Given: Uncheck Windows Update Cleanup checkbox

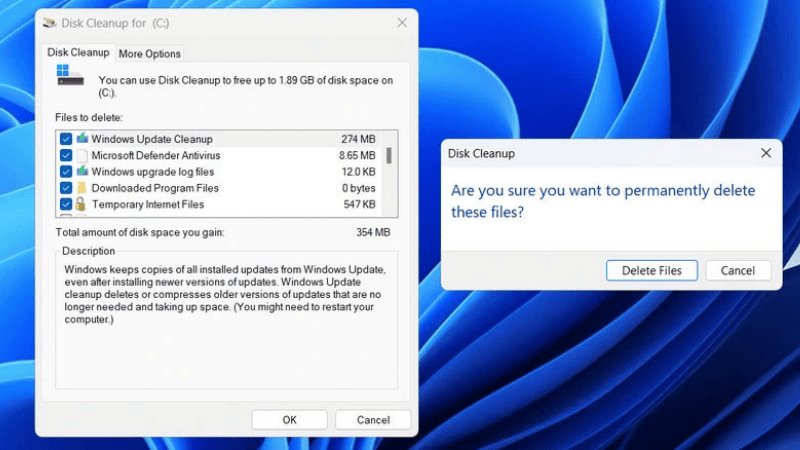Looking at the screenshot, I should [66, 139].
